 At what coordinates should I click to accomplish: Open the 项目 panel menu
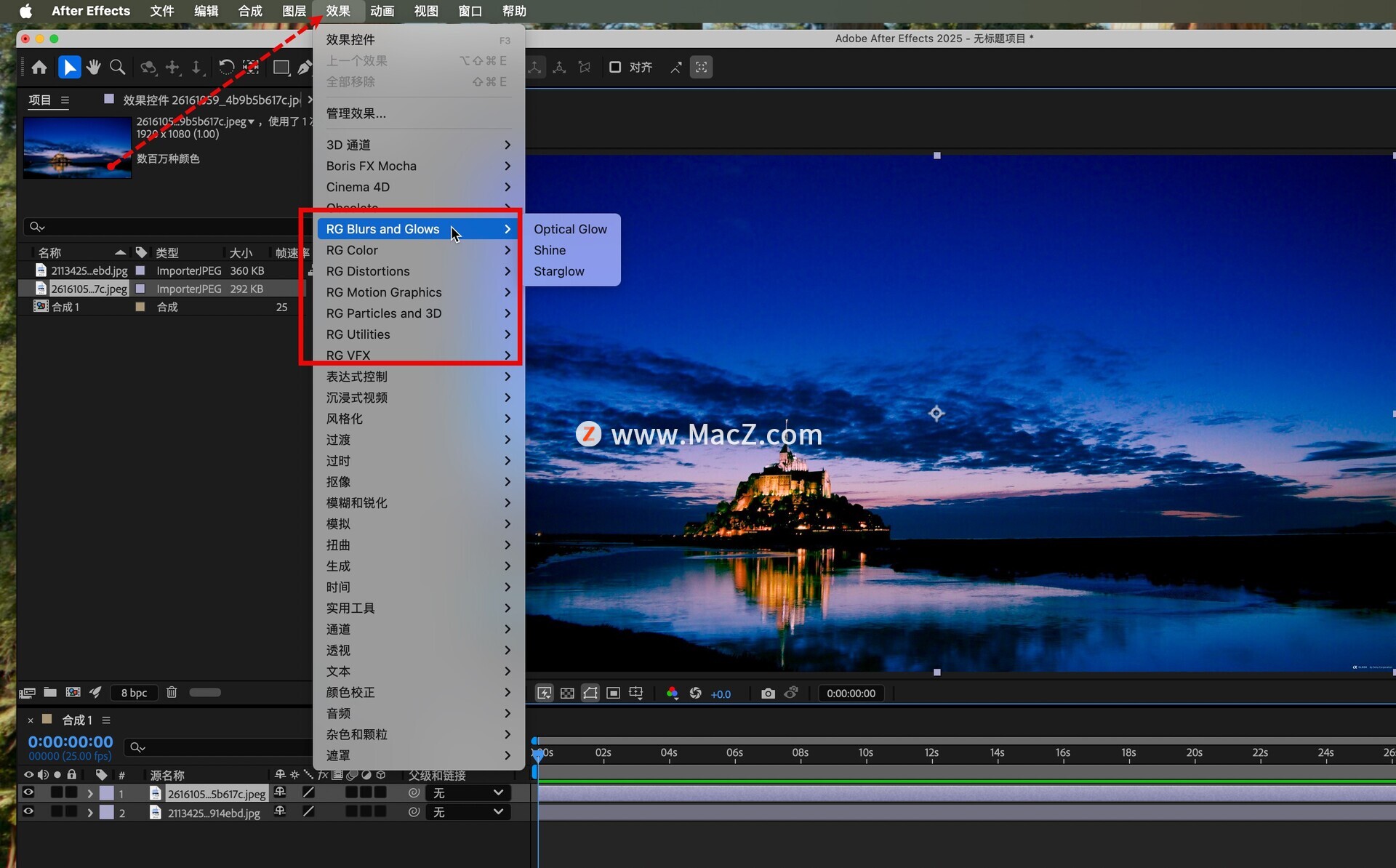[x=65, y=100]
